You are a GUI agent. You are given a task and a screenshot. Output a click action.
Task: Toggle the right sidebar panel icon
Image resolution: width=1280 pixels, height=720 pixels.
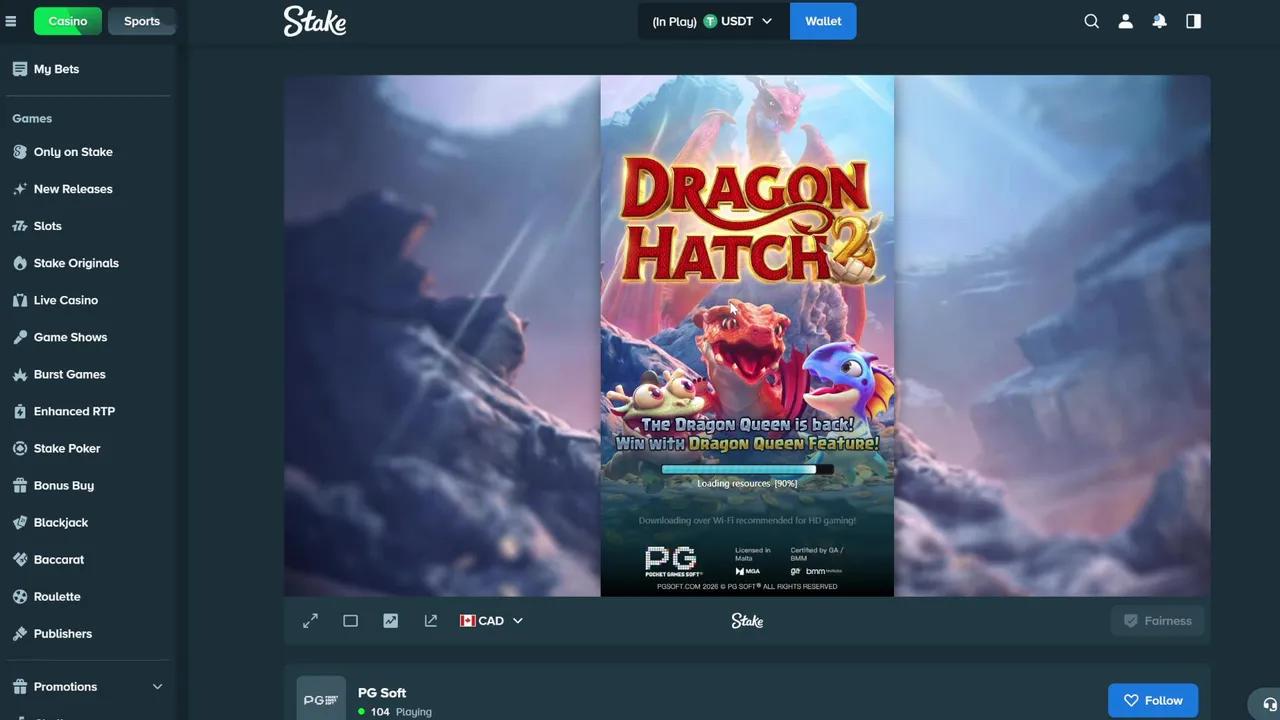pyautogui.click(x=1194, y=21)
